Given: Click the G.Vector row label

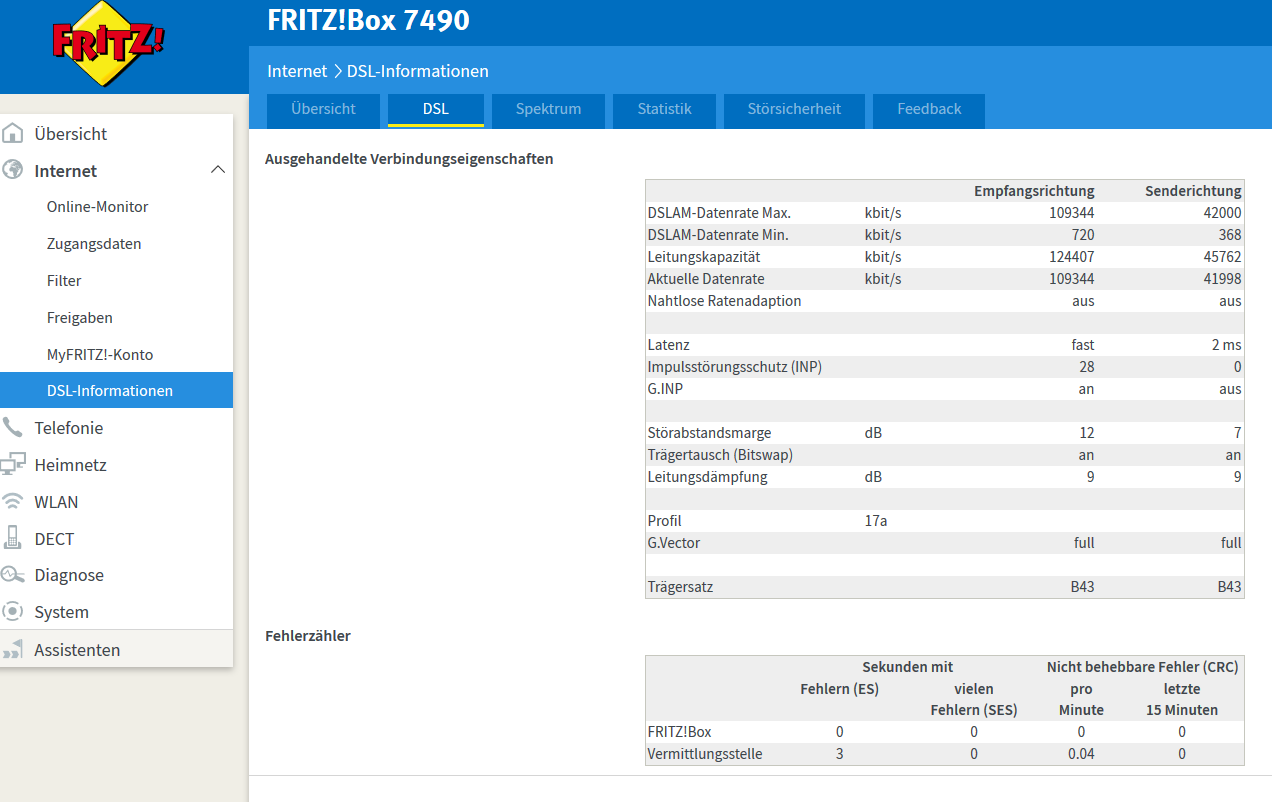Looking at the screenshot, I should coord(673,543).
